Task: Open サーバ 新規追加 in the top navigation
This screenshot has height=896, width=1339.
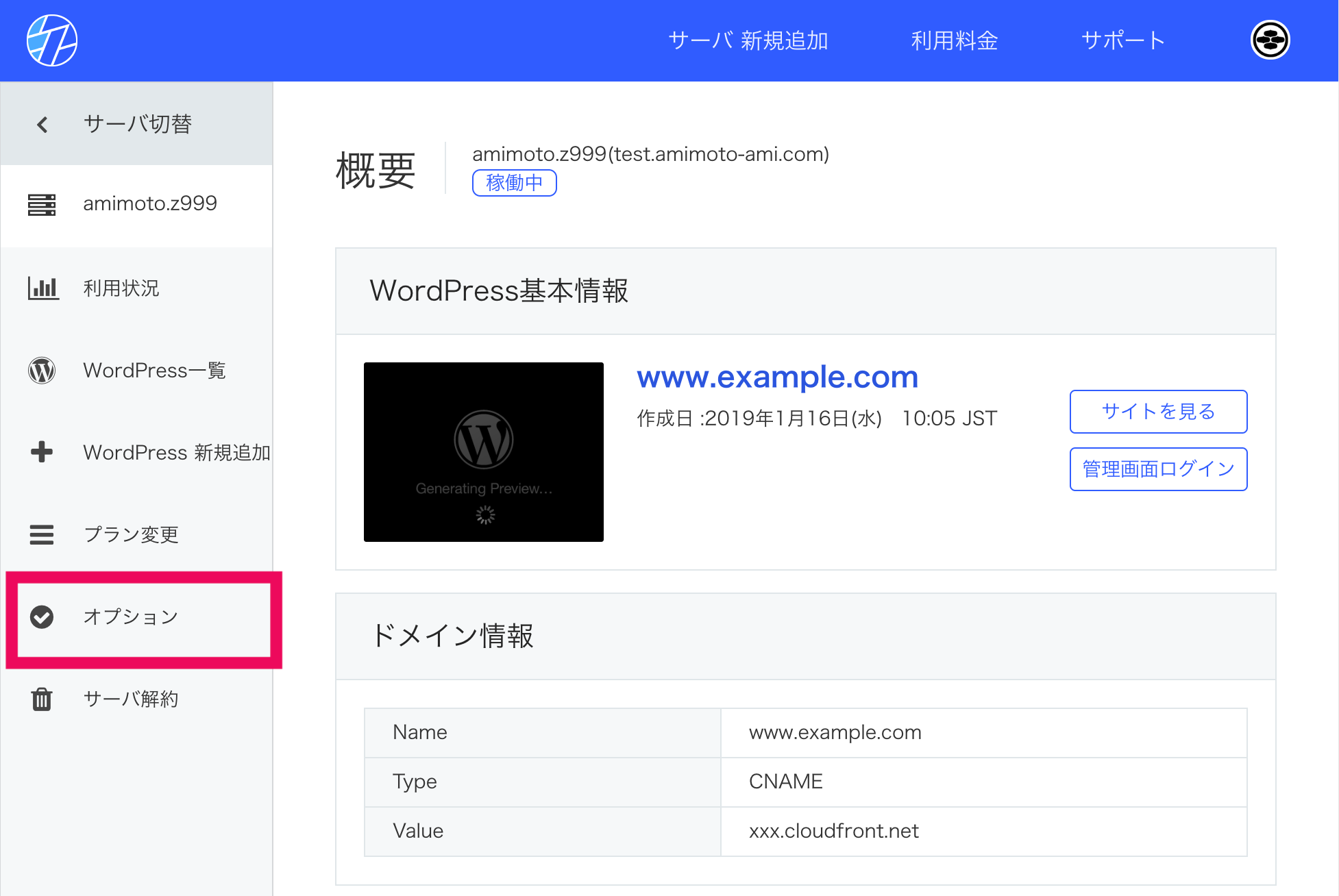Action: coord(748,40)
